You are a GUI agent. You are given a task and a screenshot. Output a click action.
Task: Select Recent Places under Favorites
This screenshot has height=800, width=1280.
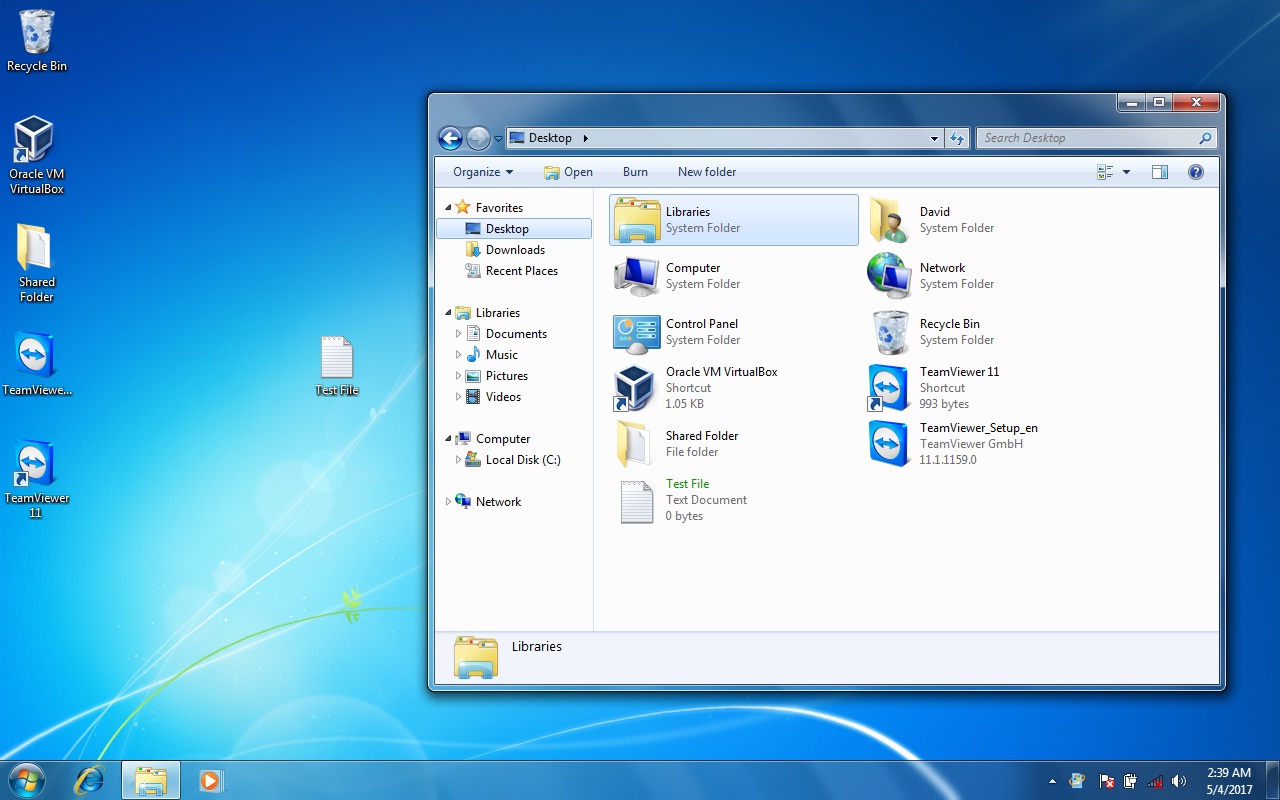[514, 271]
